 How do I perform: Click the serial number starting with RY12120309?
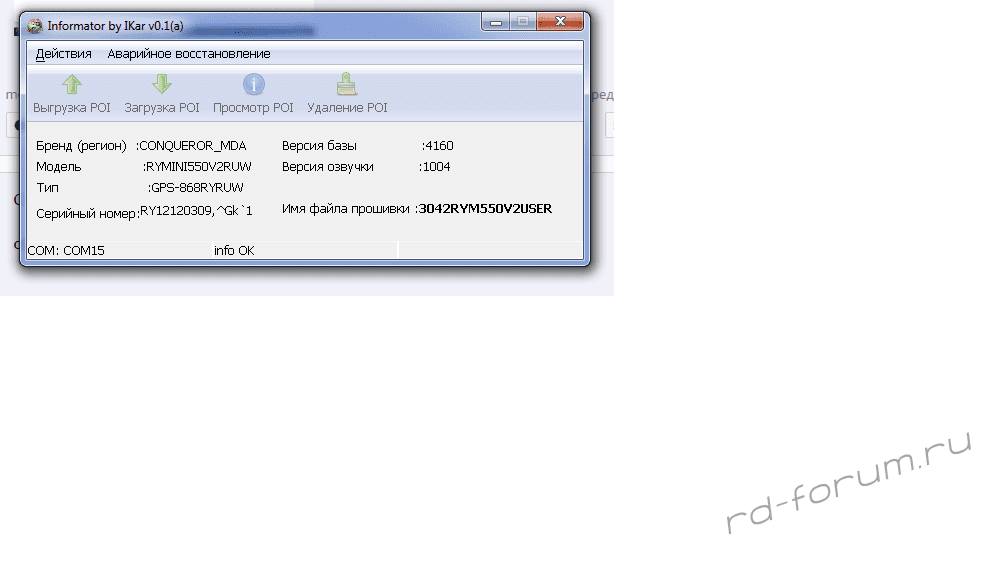click(197, 210)
